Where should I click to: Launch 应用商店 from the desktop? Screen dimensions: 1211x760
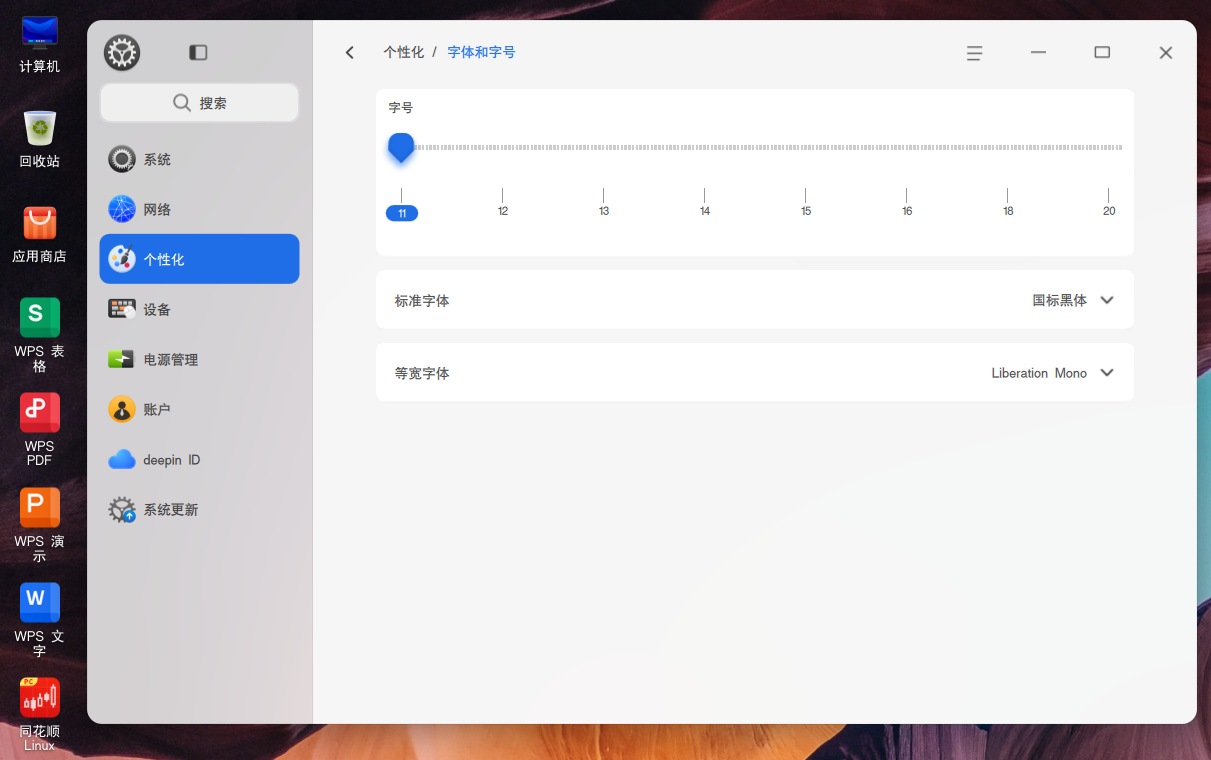(x=40, y=234)
